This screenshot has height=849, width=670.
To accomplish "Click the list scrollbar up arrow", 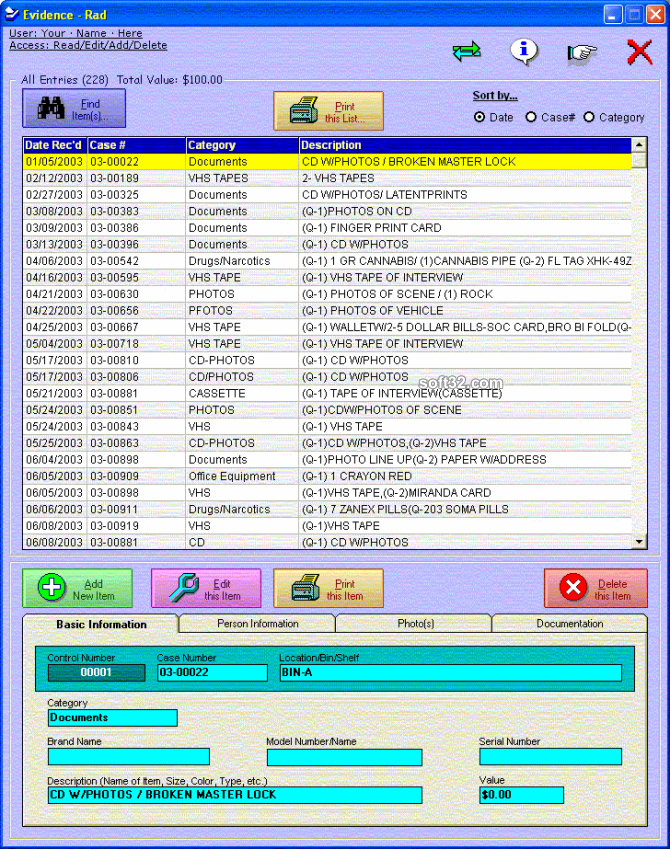I will point(639,145).
